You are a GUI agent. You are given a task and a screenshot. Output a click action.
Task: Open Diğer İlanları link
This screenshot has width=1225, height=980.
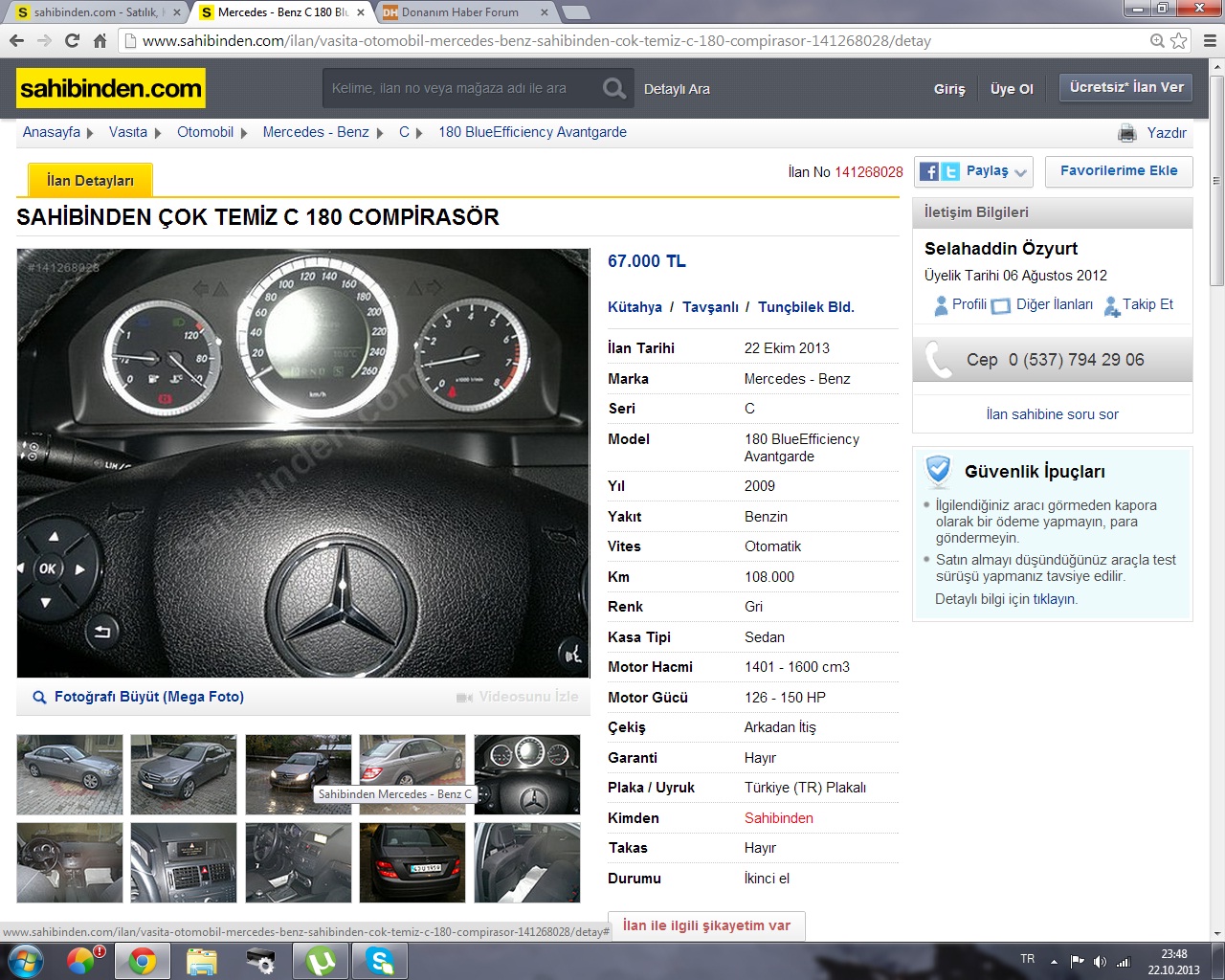pos(1055,304)
